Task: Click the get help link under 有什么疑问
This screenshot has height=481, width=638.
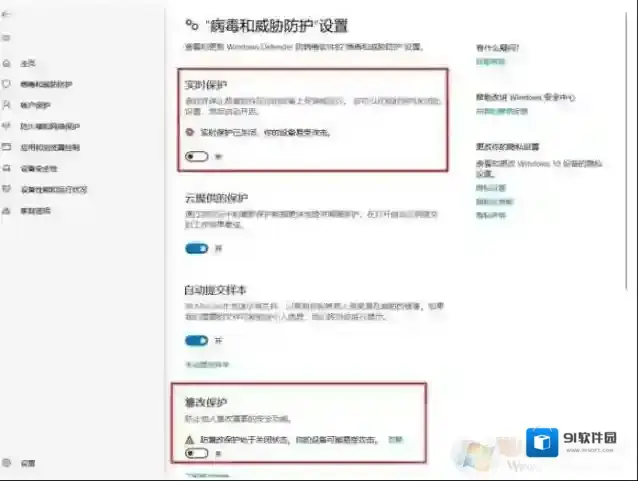Action: pyautogui.click(x=490, y=62)
